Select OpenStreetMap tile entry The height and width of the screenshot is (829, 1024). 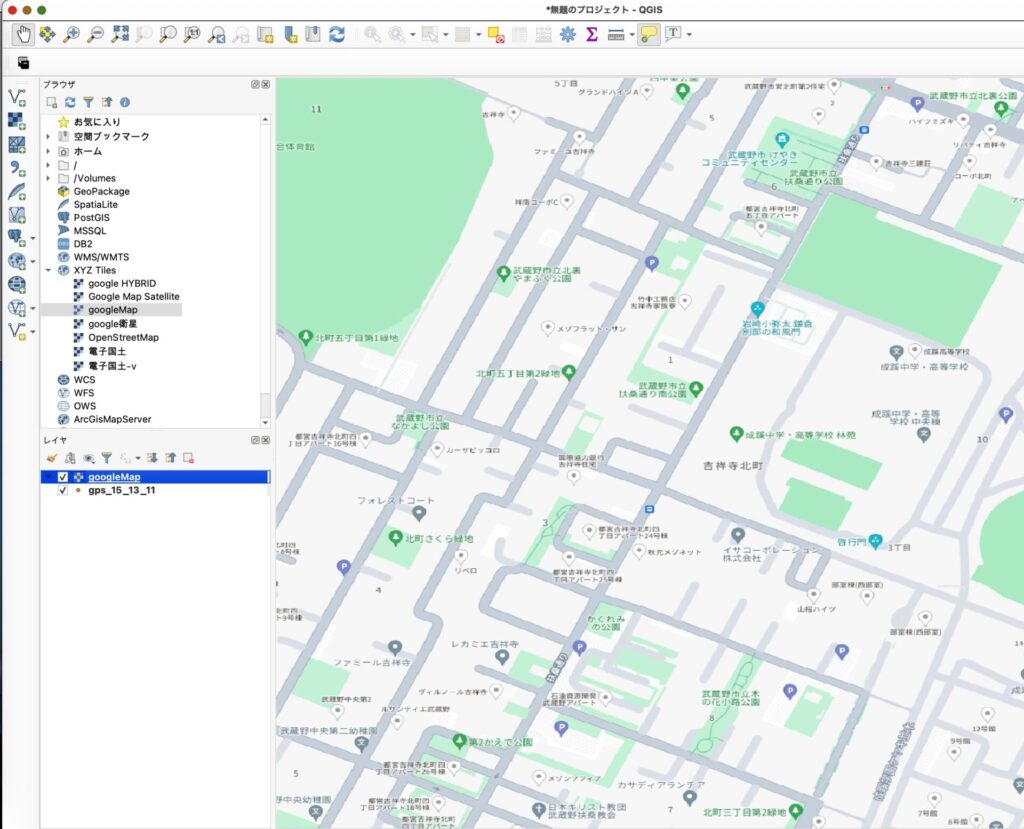tap(123, 338)
